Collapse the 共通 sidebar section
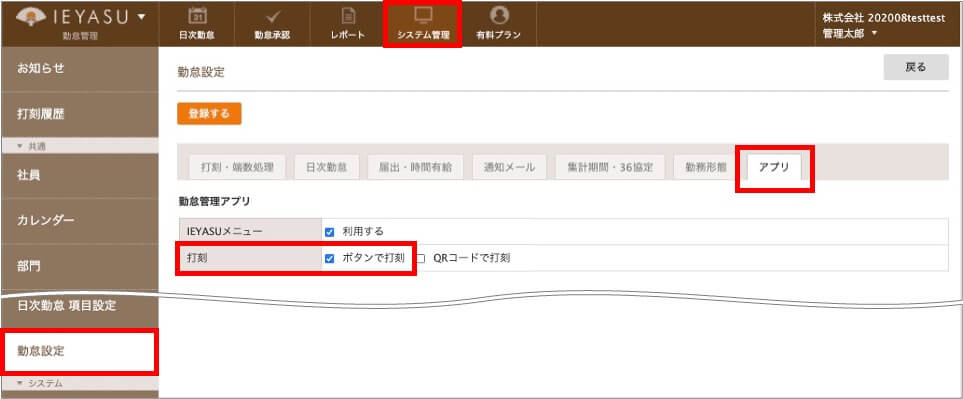 (x=32, y=146)
